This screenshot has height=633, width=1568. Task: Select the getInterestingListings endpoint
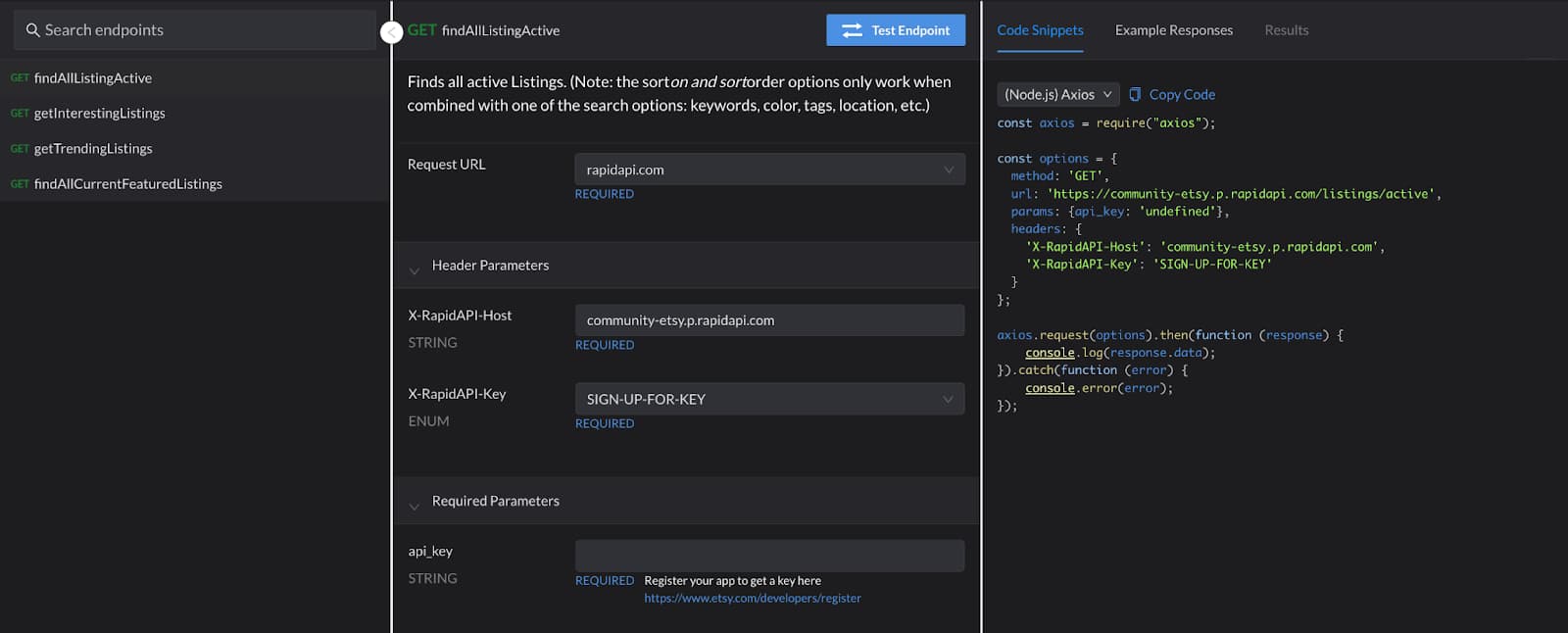pyautogui.click(x=99, y=114)
